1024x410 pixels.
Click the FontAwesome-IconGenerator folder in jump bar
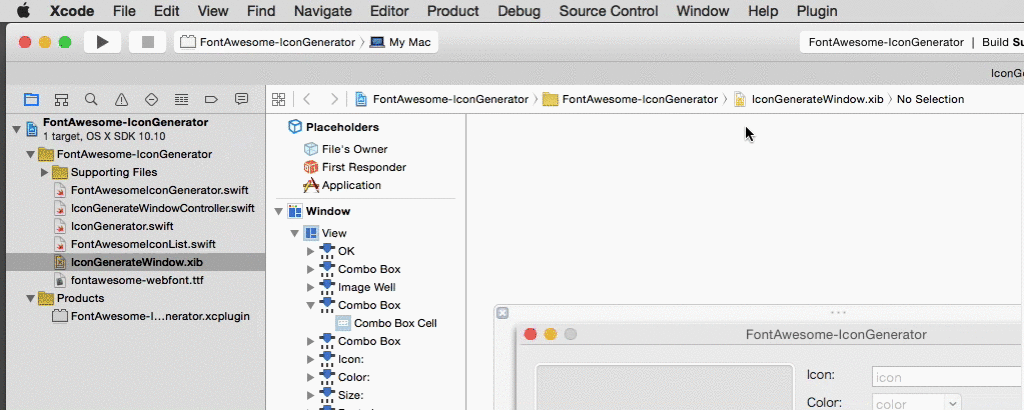(x=631, y=99)
